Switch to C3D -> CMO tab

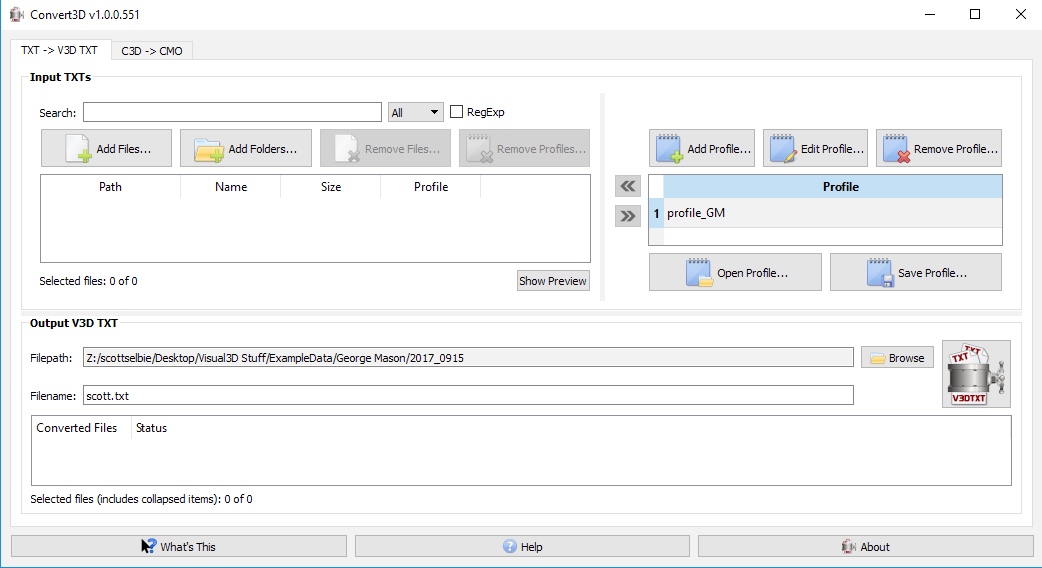coord(152,51)
